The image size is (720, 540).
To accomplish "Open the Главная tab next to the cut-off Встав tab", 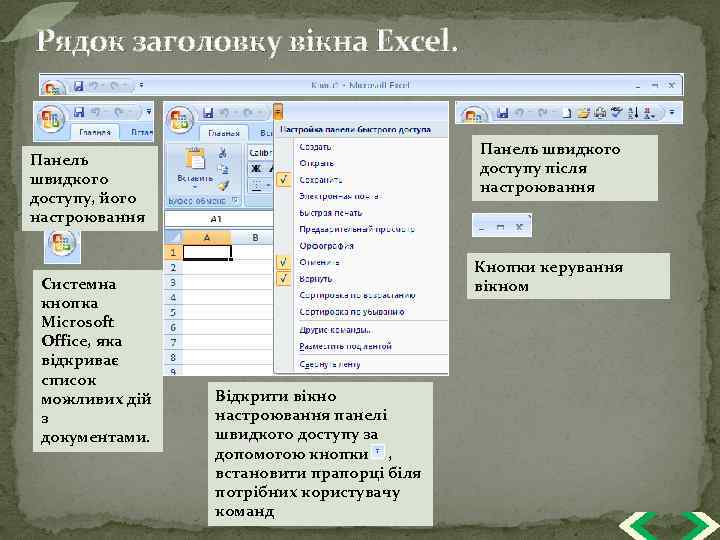I will [95, 132].
